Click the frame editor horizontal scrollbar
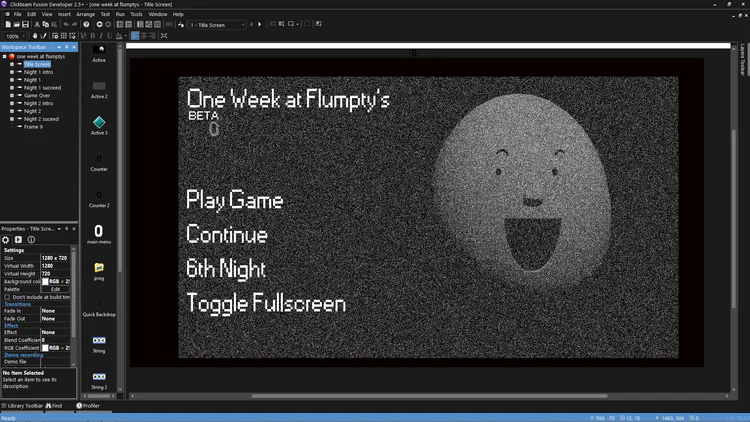 click(x=430, y=396)
